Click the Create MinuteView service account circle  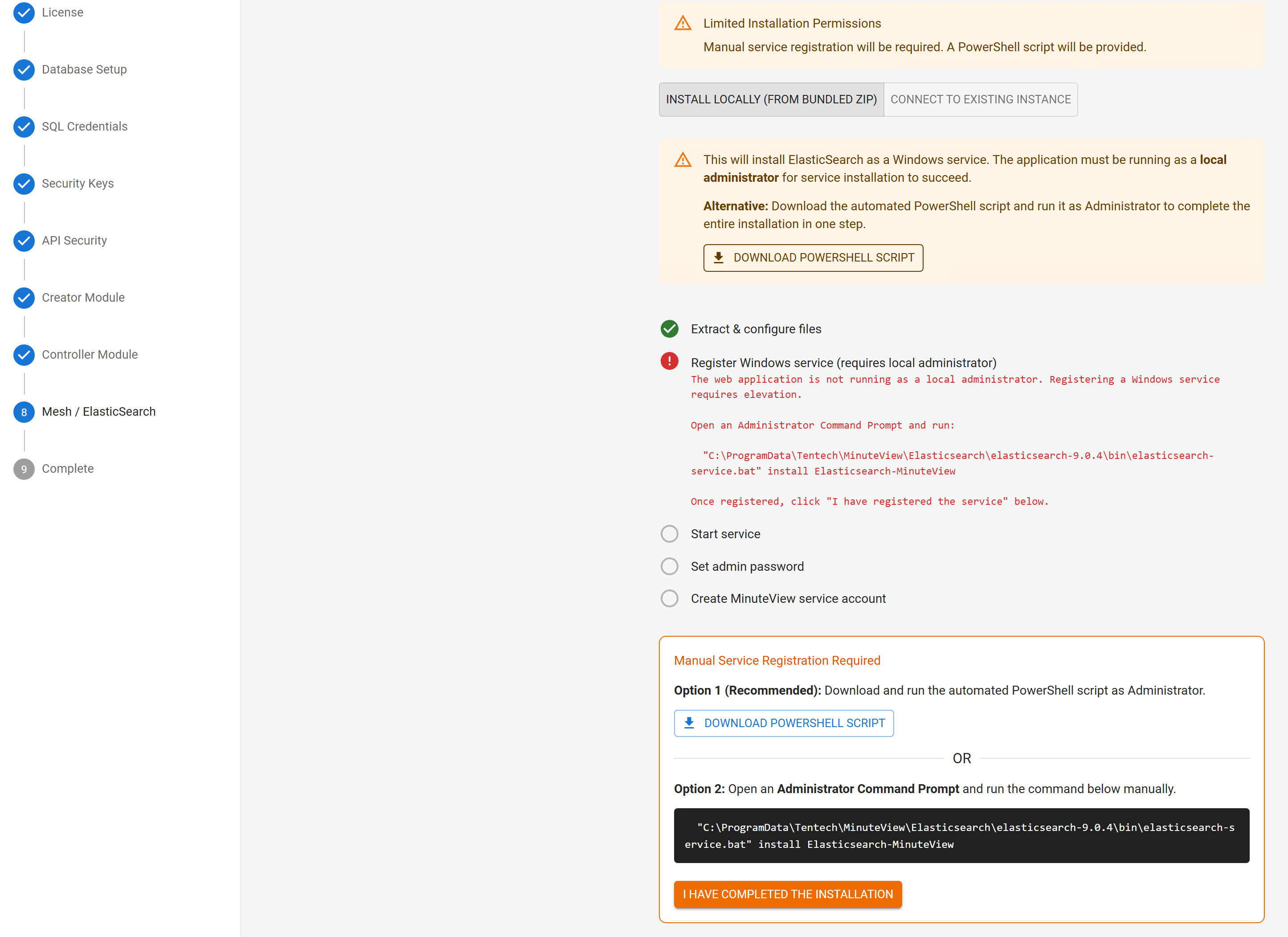[670, 598]
